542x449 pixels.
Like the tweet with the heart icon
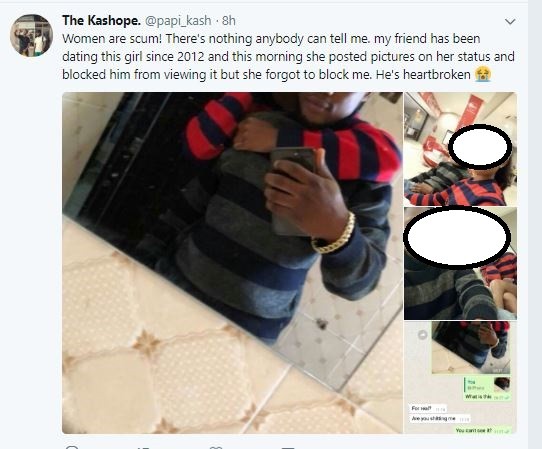[216, 447]
